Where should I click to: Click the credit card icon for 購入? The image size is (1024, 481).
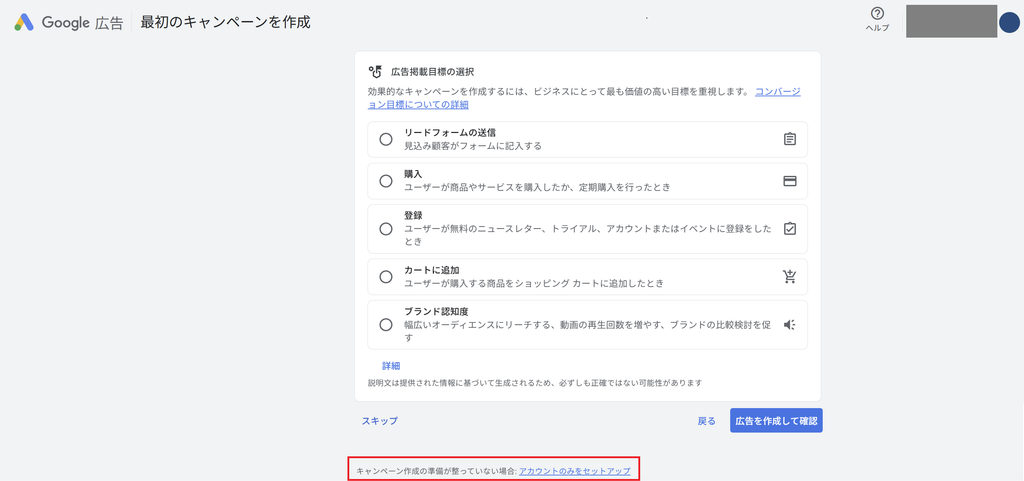(790, 181)
